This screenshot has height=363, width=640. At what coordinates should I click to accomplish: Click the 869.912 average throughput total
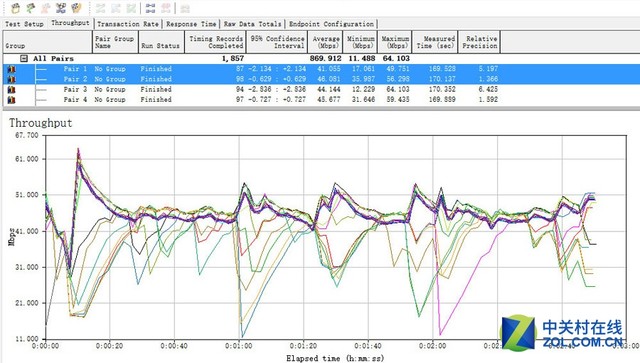325,58
